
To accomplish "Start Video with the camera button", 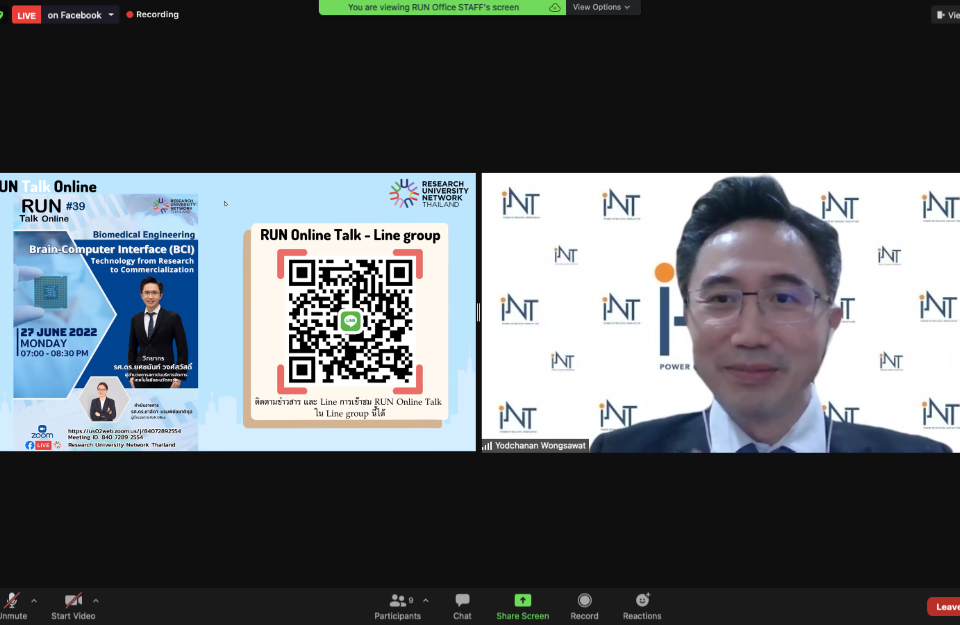I will coord(73,606).
